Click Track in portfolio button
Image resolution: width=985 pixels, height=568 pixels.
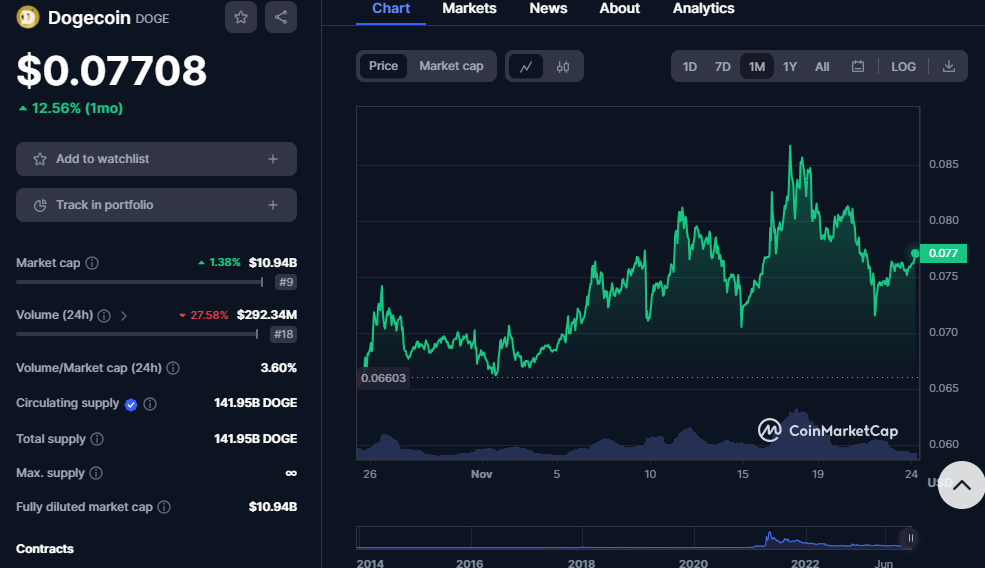(156, 205)
